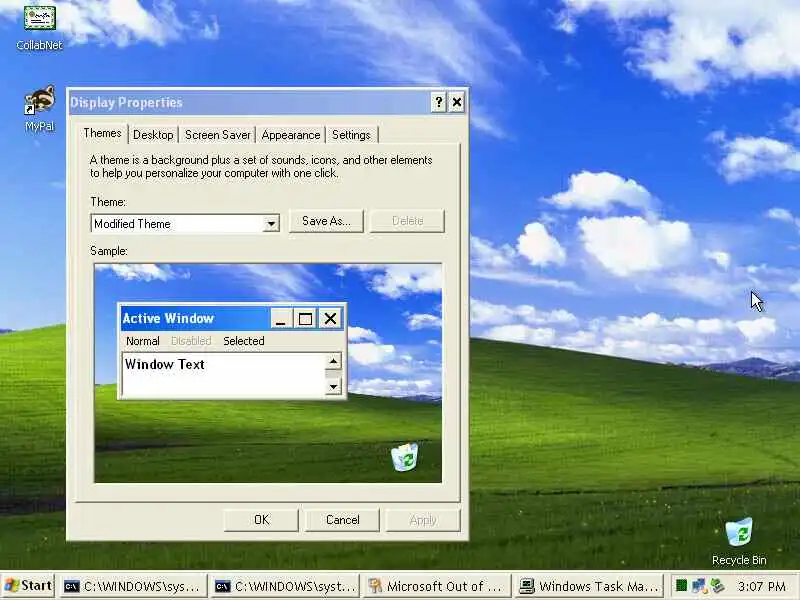Open the Settings tab
The height and width of the screenshot is (600, 800).
point(351,135)
